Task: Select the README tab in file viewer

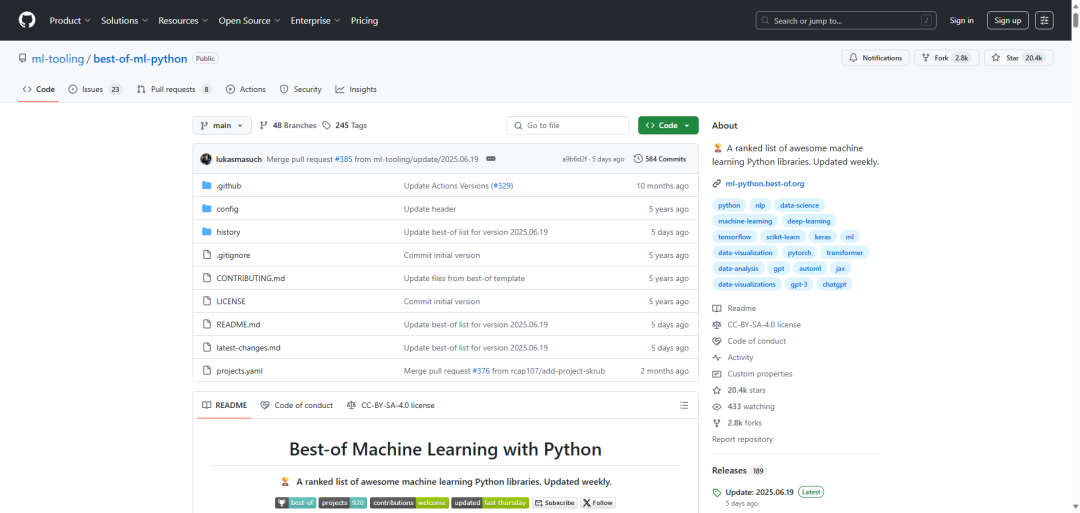Action: 224,406
